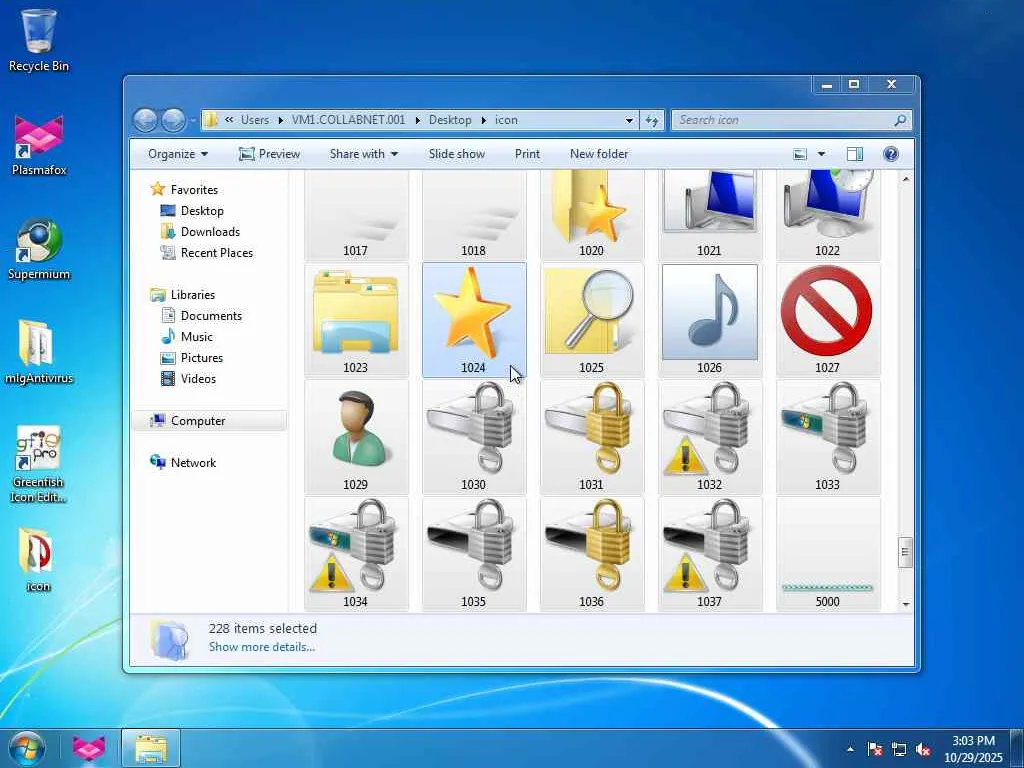
Task: Select the user avatar icon 1029
Action: click(356, 437)
